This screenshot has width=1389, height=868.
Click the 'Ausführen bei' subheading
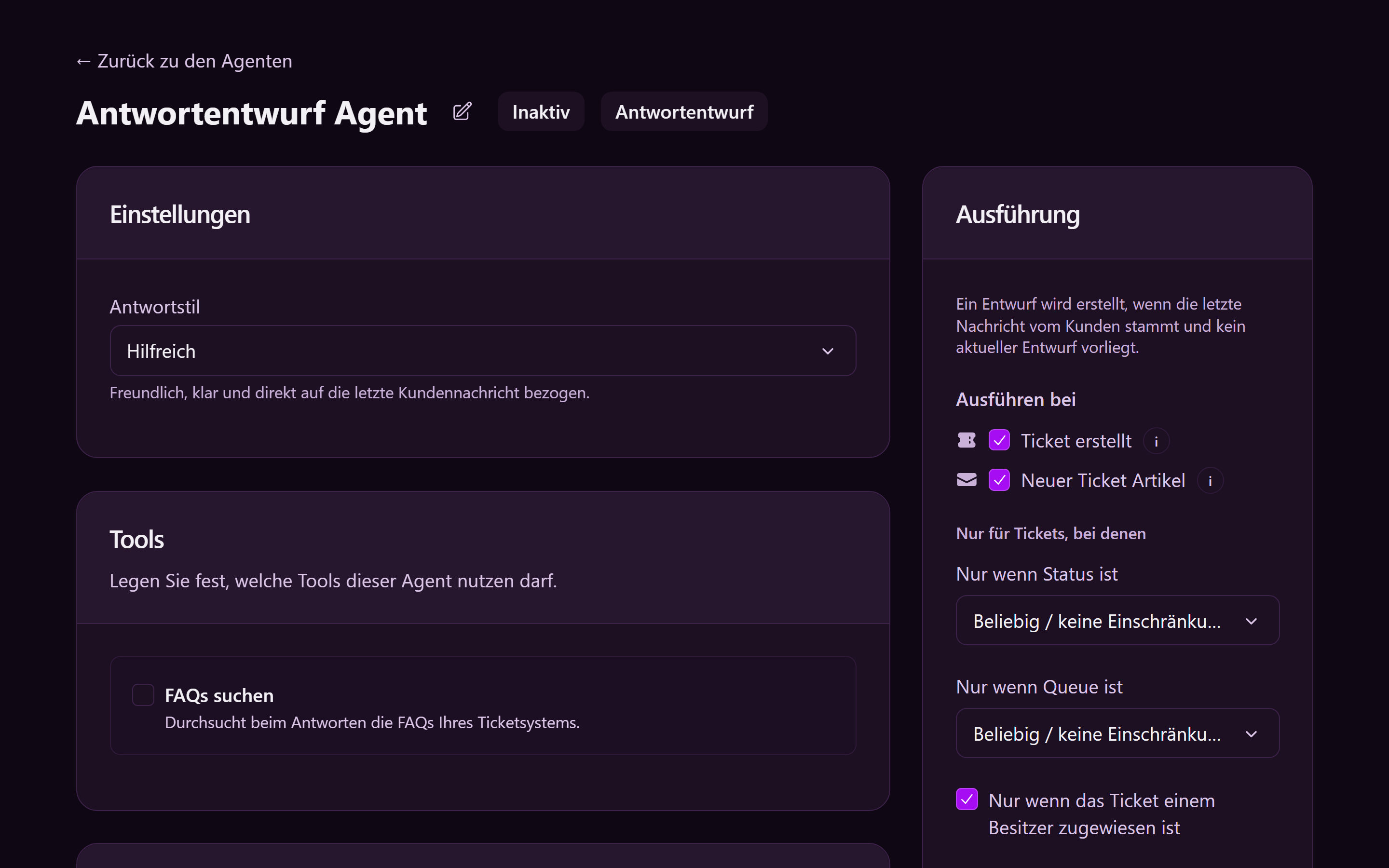point(1015,399)
